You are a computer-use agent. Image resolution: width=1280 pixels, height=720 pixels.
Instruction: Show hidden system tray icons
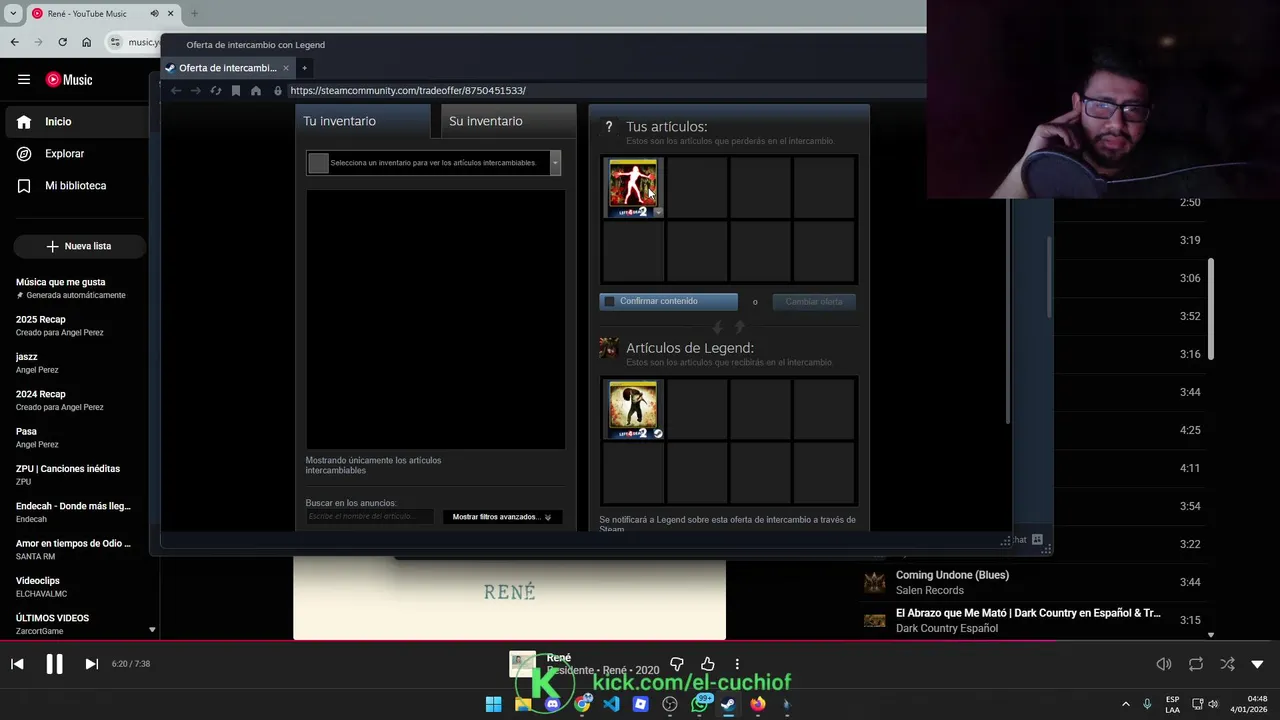pyautogui.click(x=1125, y=704)
